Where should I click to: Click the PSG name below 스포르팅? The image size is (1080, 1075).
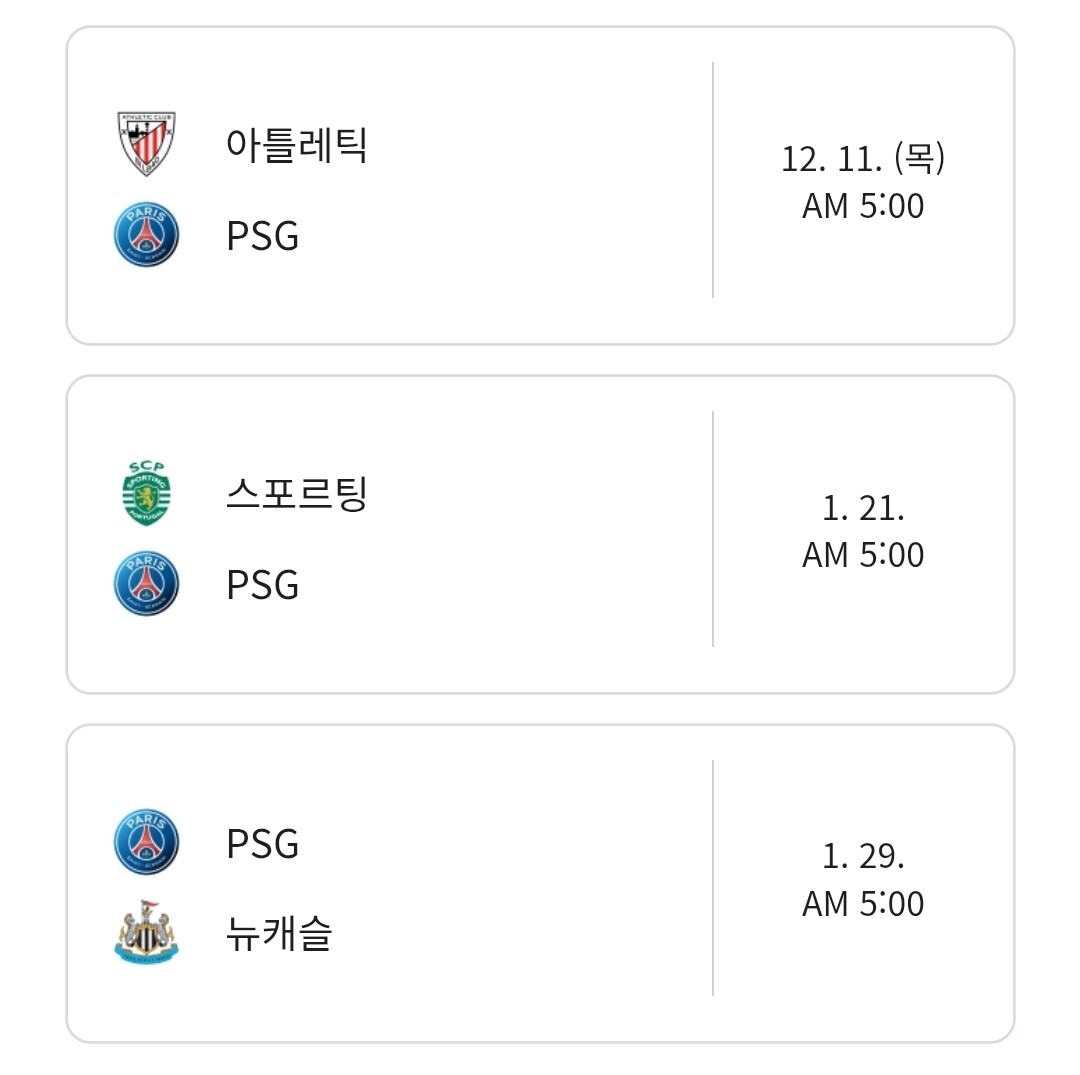tap(263, 585)
